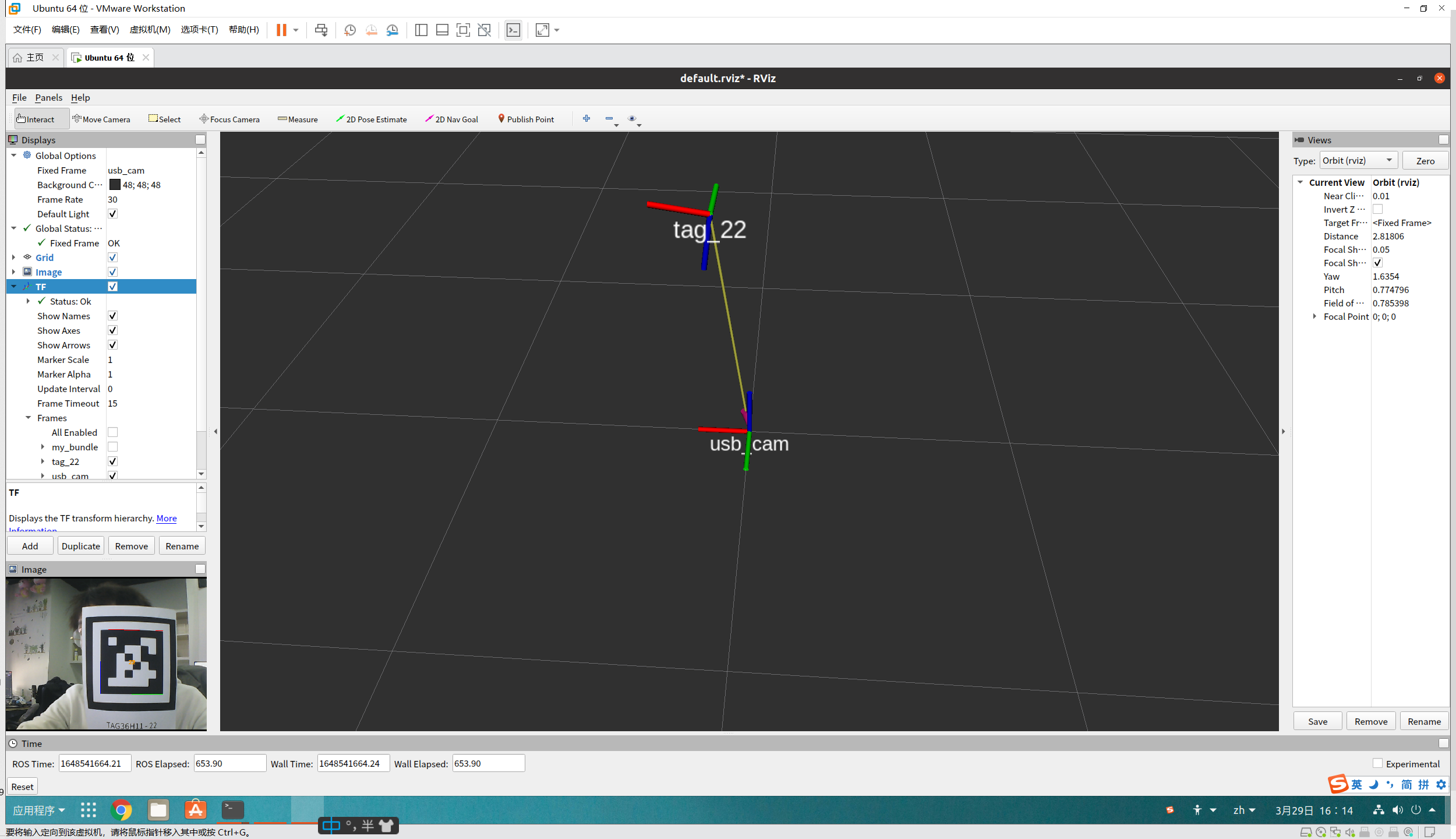1456x839 pixels.
Task: Open the File menu in RViz
Action: 19,97
